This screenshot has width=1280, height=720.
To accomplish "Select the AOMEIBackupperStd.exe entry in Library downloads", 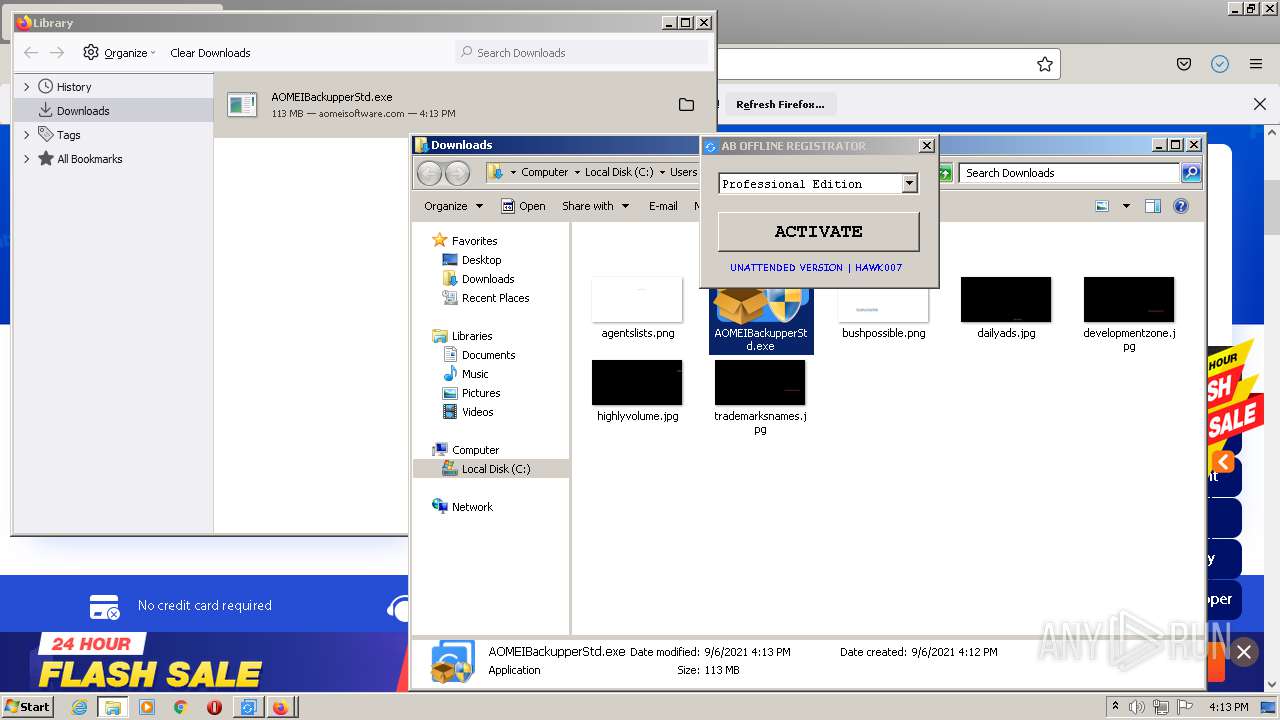I will pos(464,104).
